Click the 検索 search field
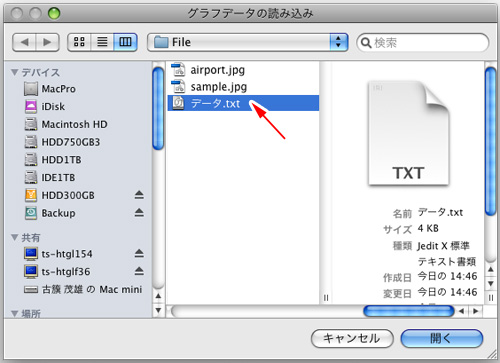 423,43
